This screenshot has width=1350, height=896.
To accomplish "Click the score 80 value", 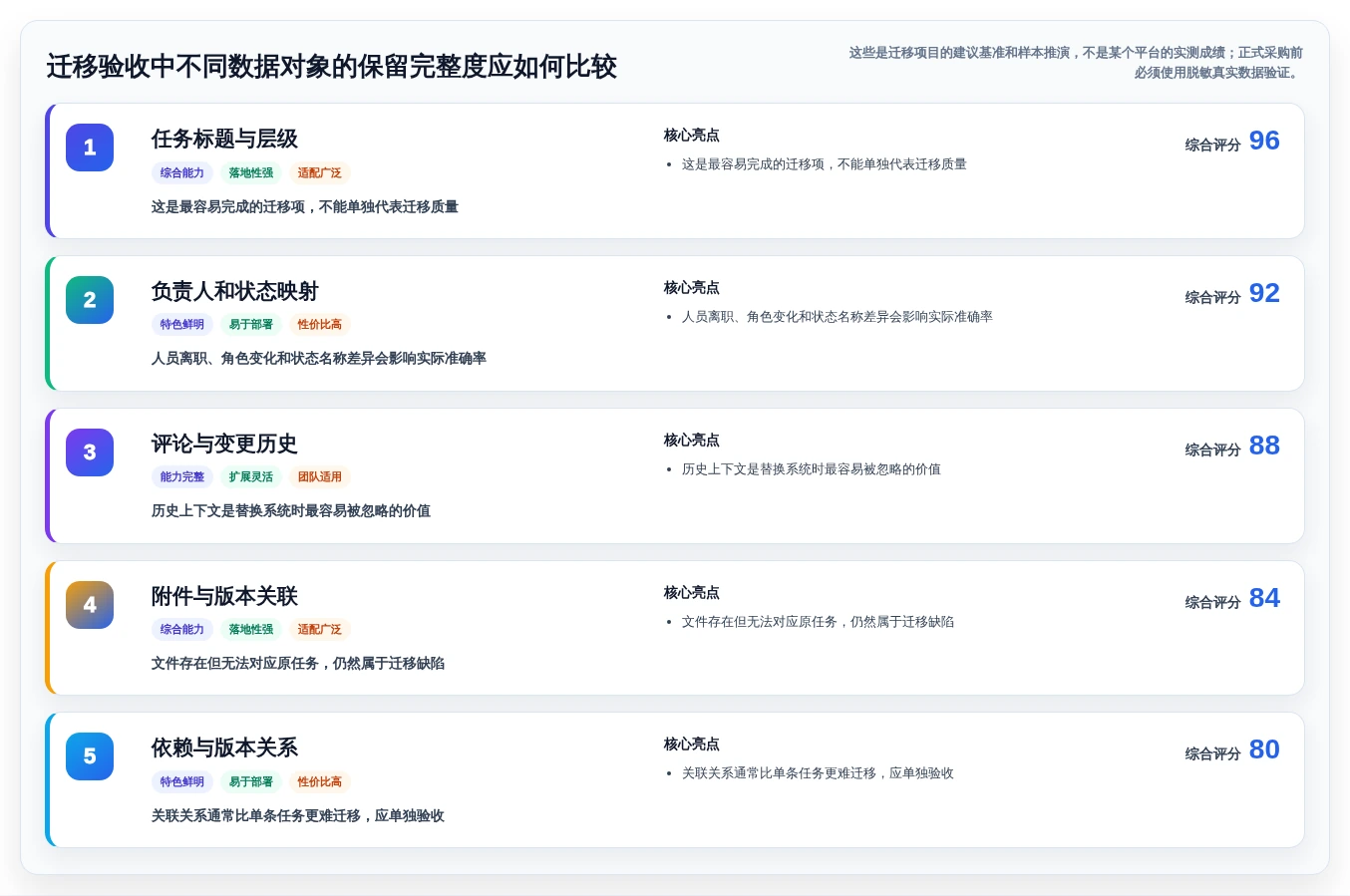I will click(1264, 749).
